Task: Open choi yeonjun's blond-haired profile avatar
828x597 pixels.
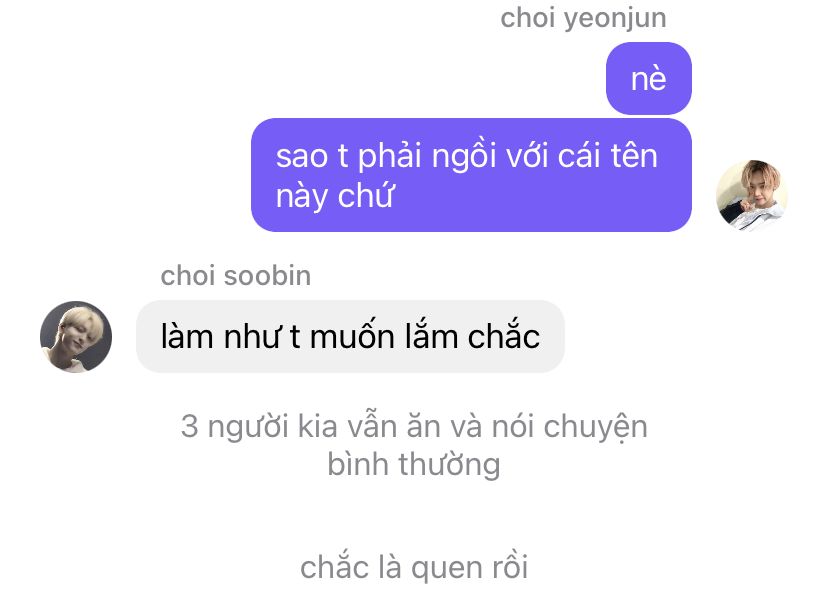Action: point(751,196)
